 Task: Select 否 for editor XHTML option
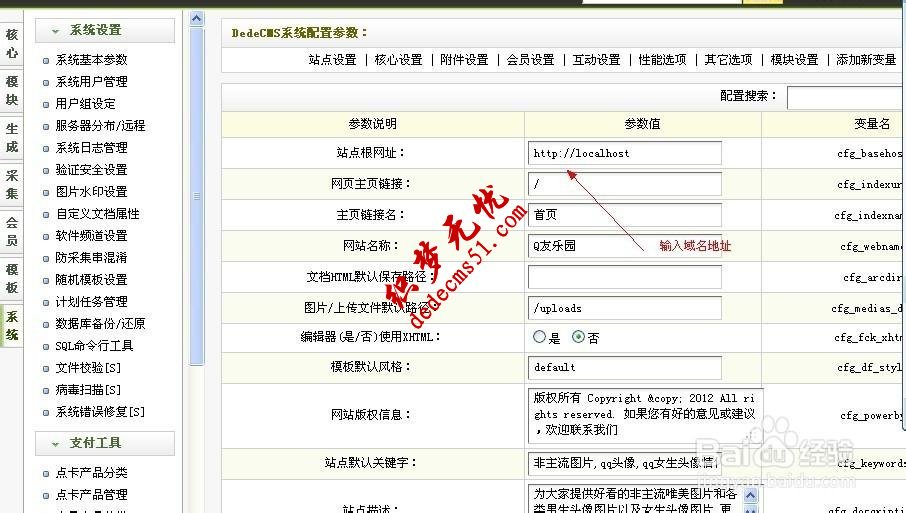point(578,337)
